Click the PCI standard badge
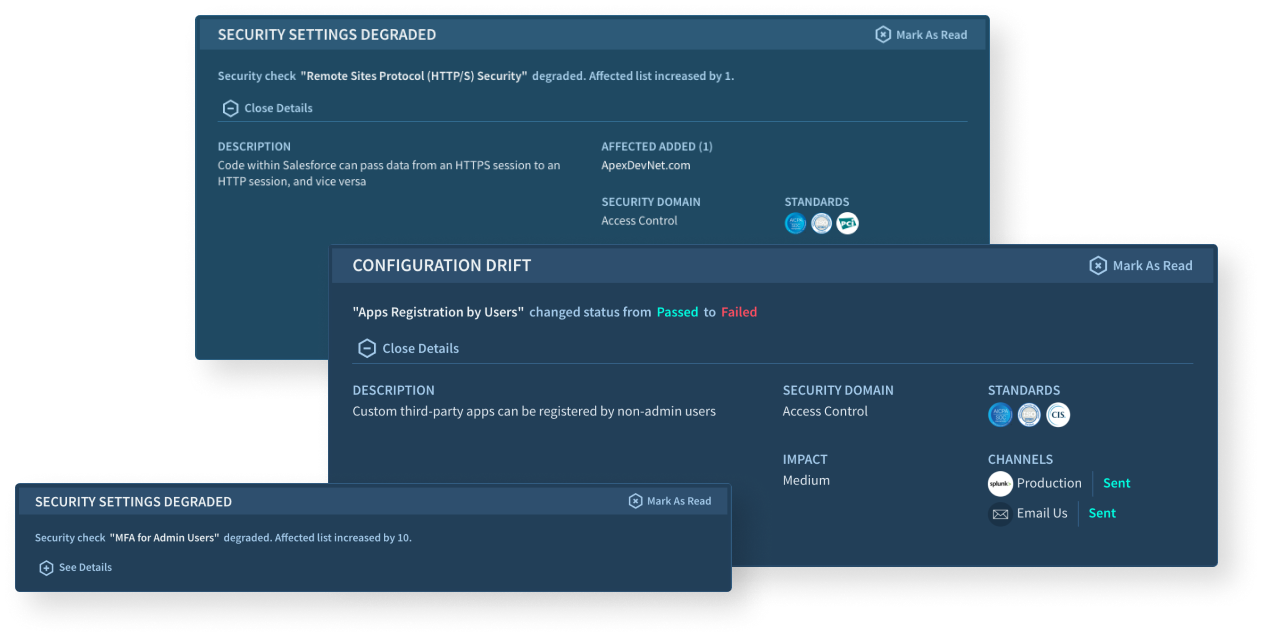 [847, 224]
